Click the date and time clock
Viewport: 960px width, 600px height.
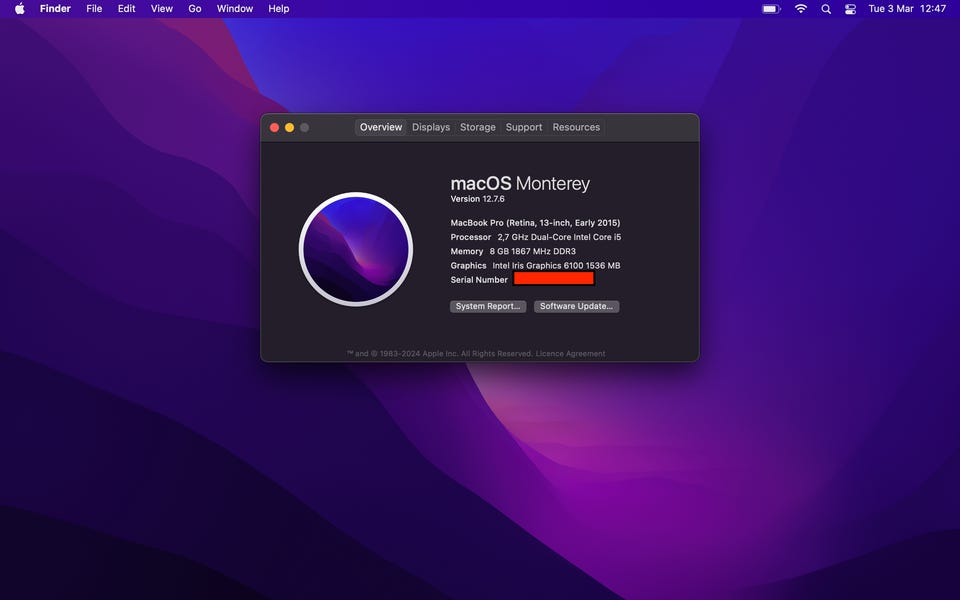pyautogui.click(x=907, y=9)
